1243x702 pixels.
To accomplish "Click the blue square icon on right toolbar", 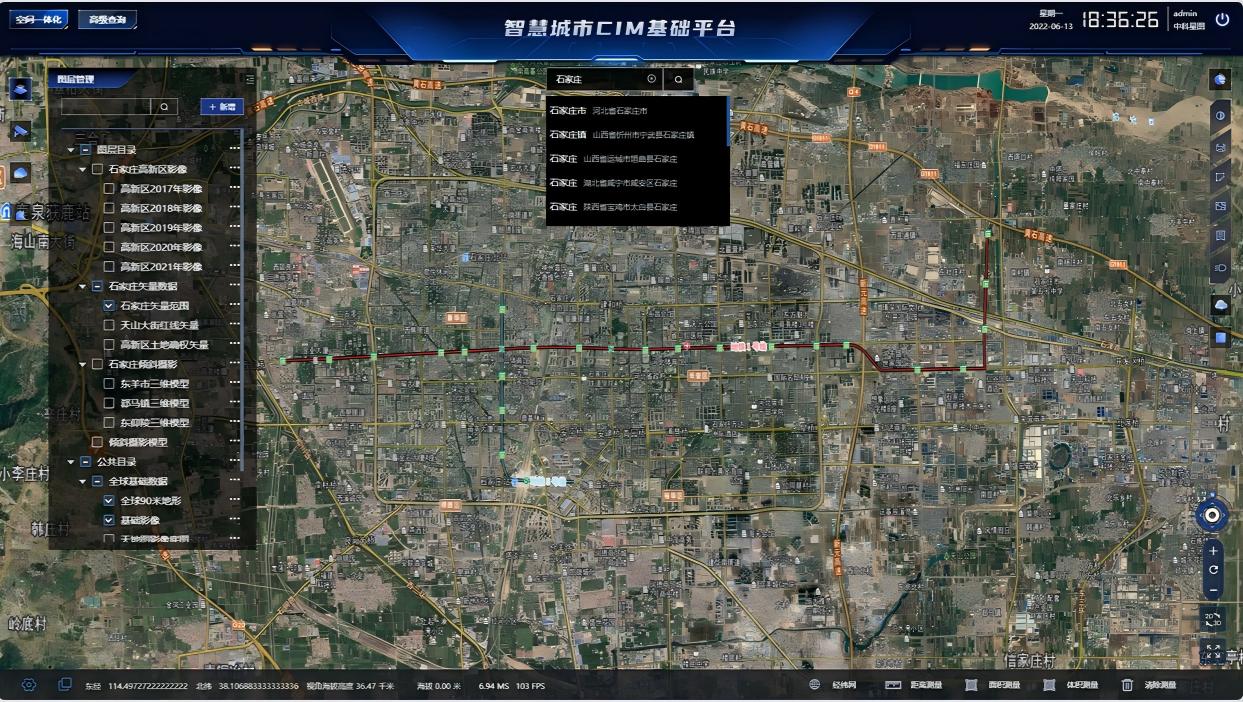I will pos(1220,338).
